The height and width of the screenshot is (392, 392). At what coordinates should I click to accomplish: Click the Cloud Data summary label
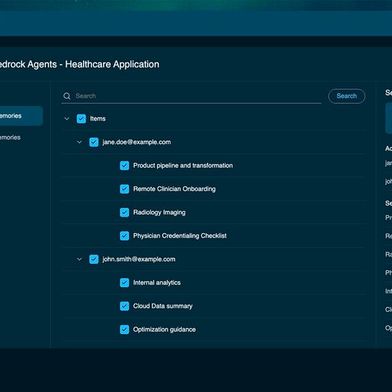click(x=163, y=306)
